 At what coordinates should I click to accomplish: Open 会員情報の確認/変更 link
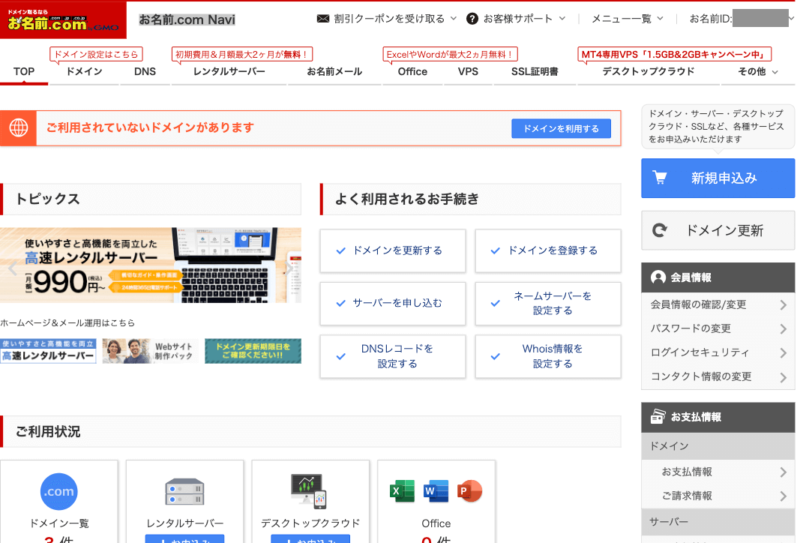coord(698,305)
